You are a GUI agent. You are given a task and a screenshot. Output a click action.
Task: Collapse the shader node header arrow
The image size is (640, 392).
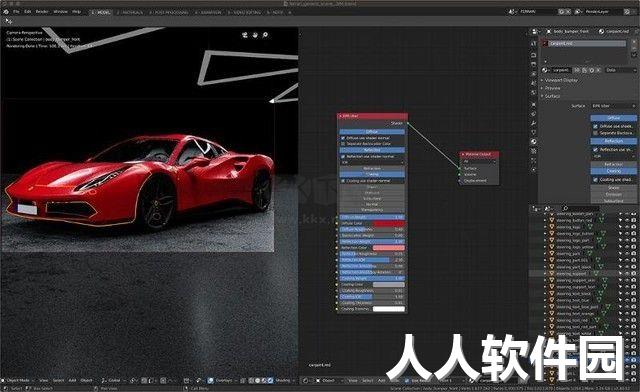[340, 116]
